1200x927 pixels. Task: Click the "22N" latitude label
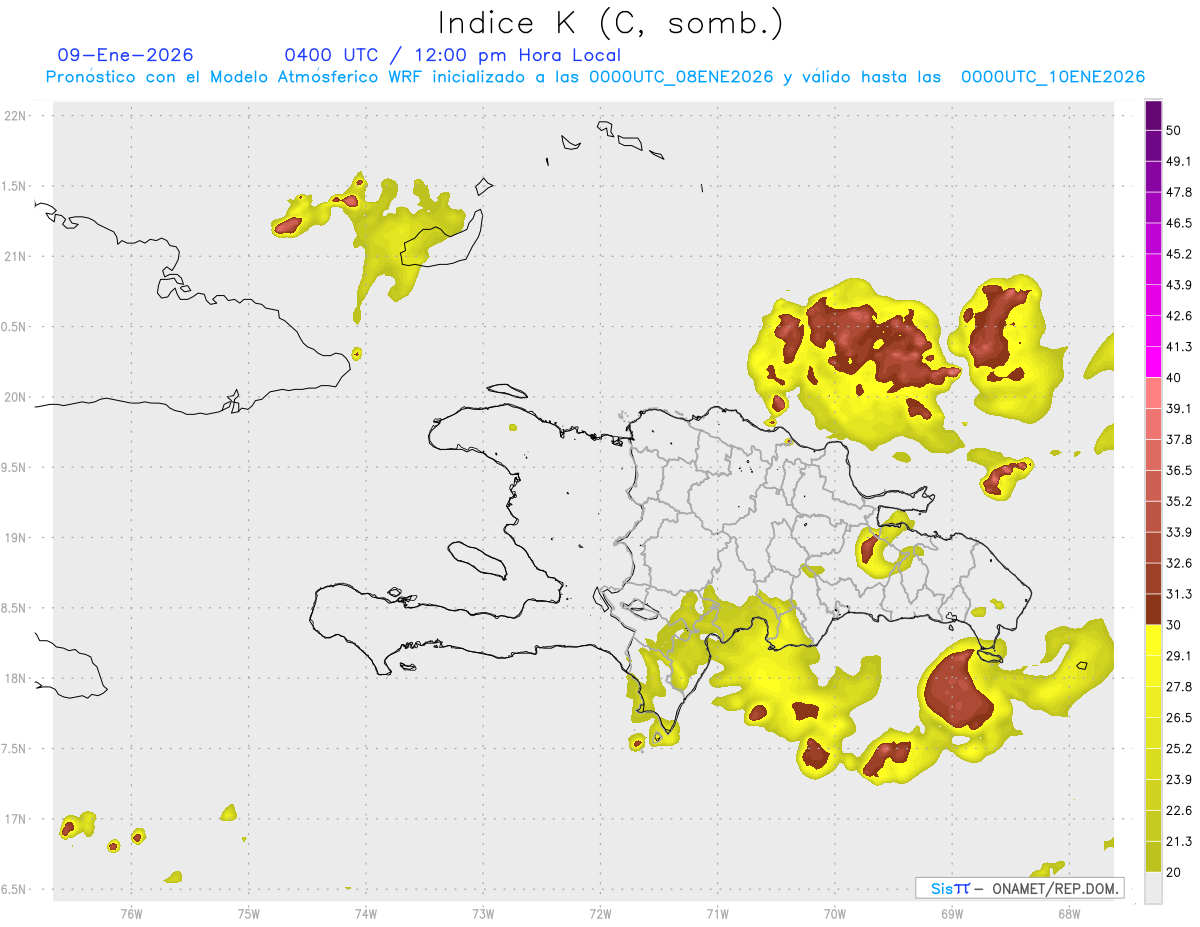[16, 116]
